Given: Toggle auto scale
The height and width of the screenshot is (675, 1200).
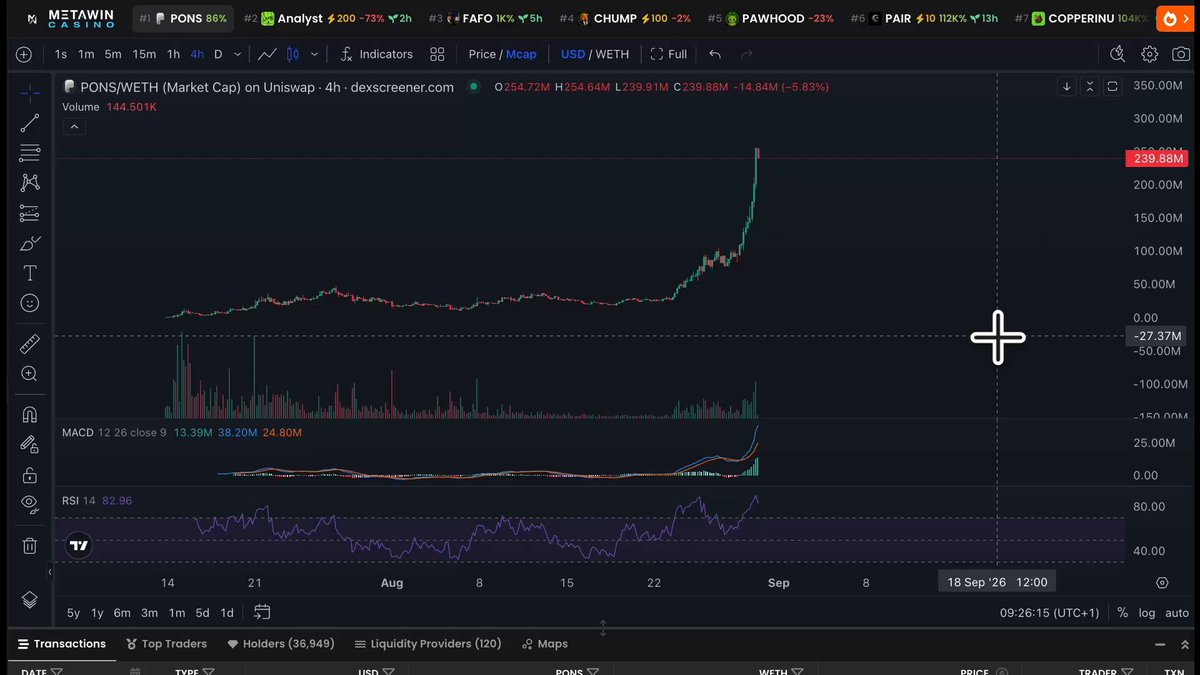Looking at the screenshot, I should 1177,613.
